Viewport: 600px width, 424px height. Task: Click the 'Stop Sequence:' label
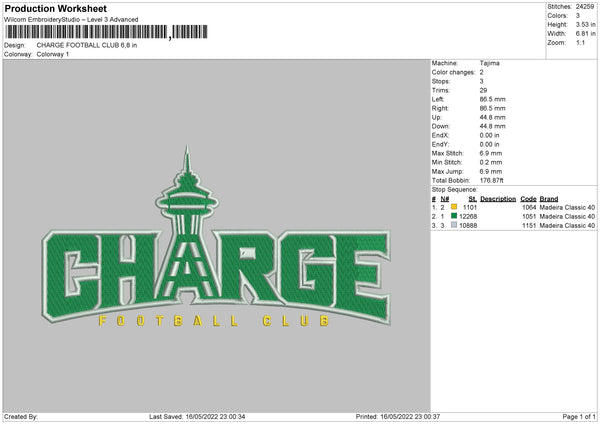455,189
